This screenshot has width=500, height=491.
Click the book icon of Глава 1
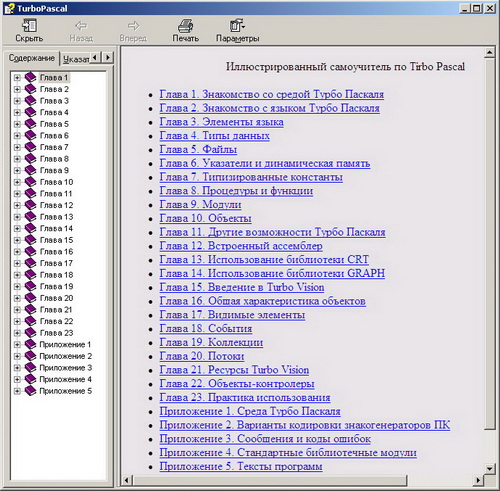tap(30, 78)
